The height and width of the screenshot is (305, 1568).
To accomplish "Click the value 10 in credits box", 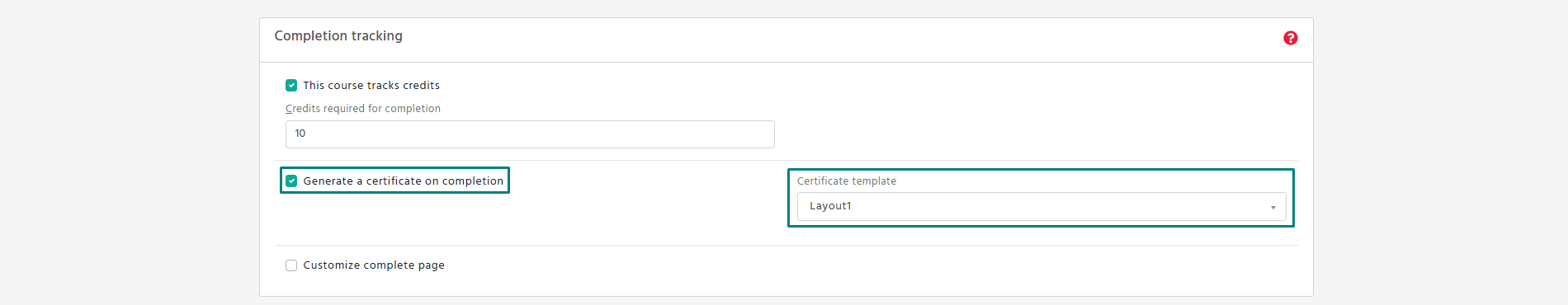I will point(300,134).
